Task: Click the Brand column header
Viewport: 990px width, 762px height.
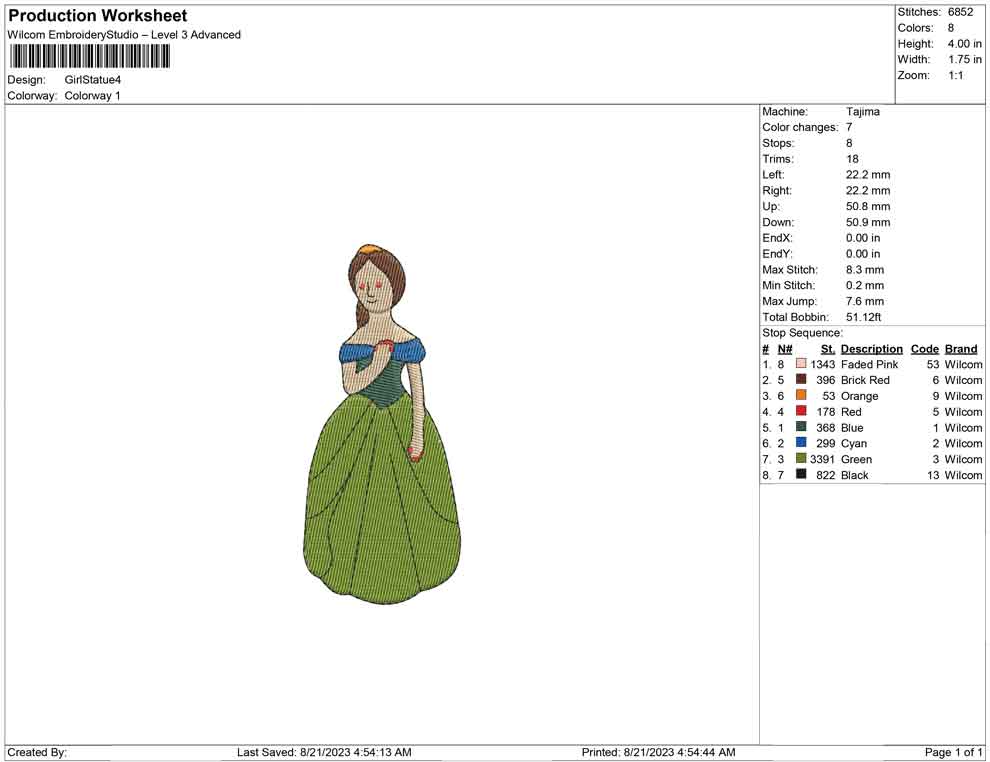Action: (x=961, y=349)
